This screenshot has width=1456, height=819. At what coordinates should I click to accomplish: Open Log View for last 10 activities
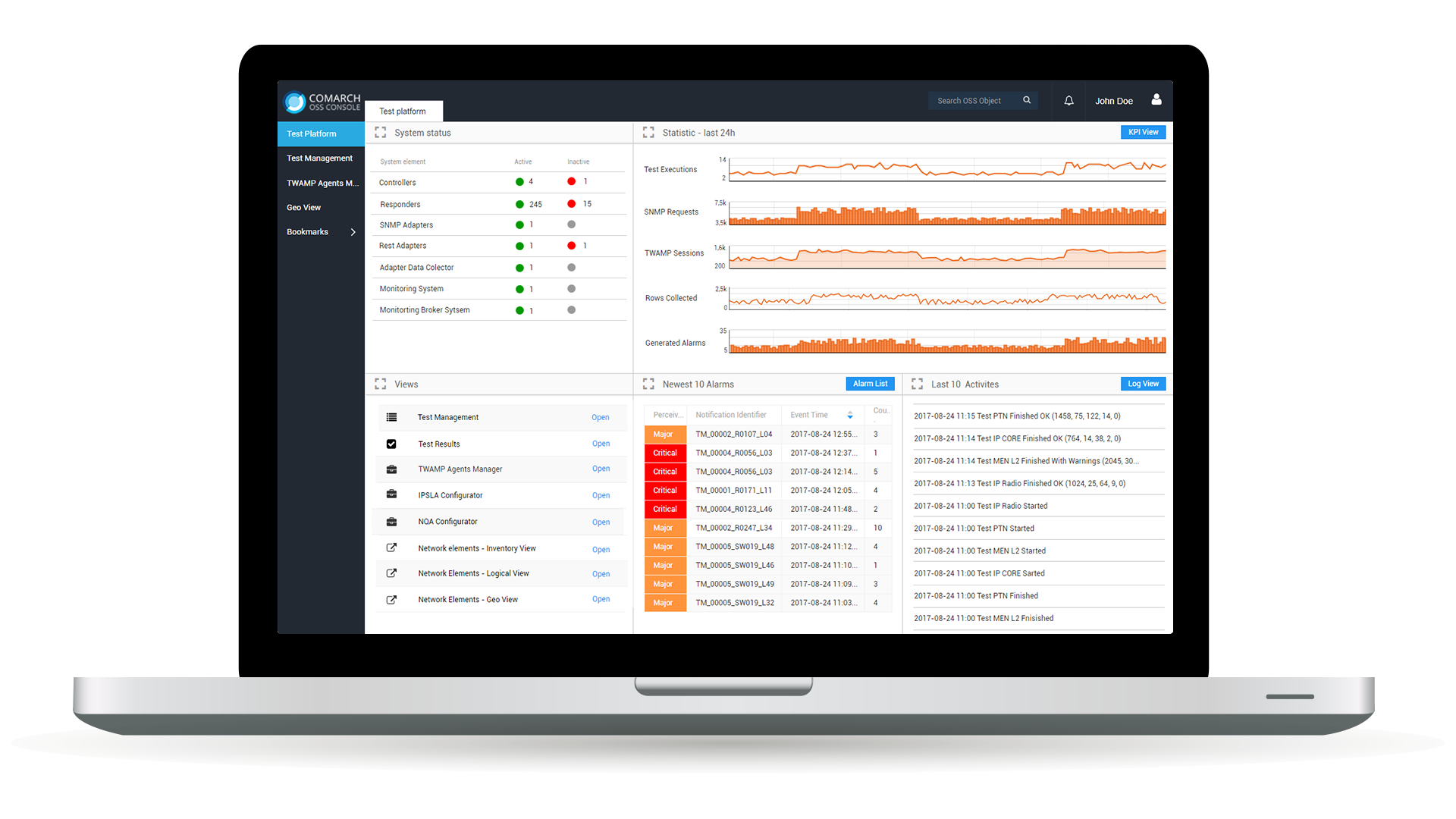coord(1142,383)
